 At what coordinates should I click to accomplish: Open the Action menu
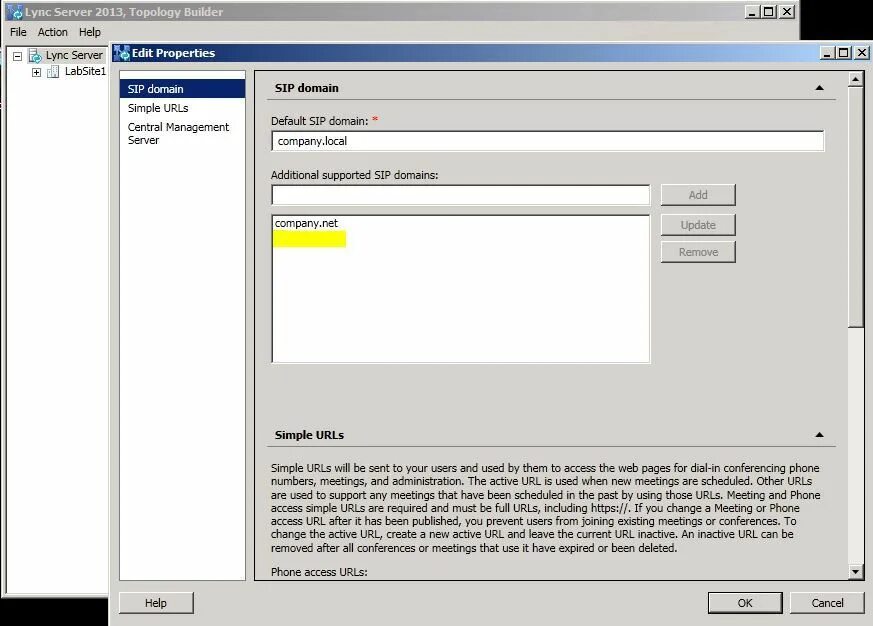(52, 32)
